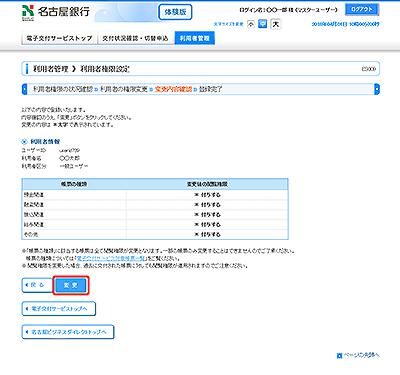Click the 利用者情報 section bullet icon
The image size is (400, 375).
24,141
